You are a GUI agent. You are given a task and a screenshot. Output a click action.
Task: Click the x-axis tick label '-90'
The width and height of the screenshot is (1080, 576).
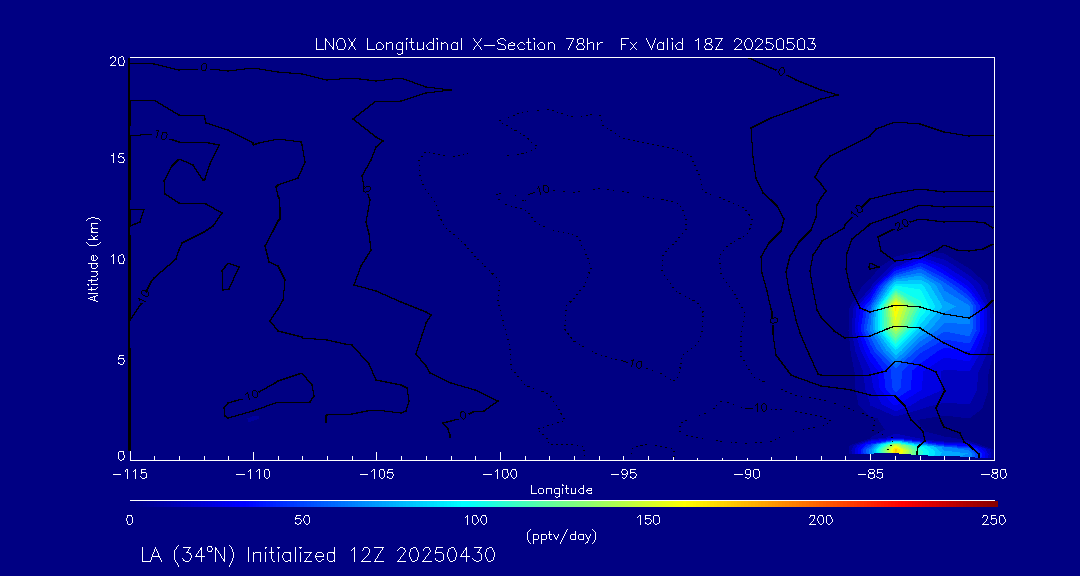coord(747,475)
